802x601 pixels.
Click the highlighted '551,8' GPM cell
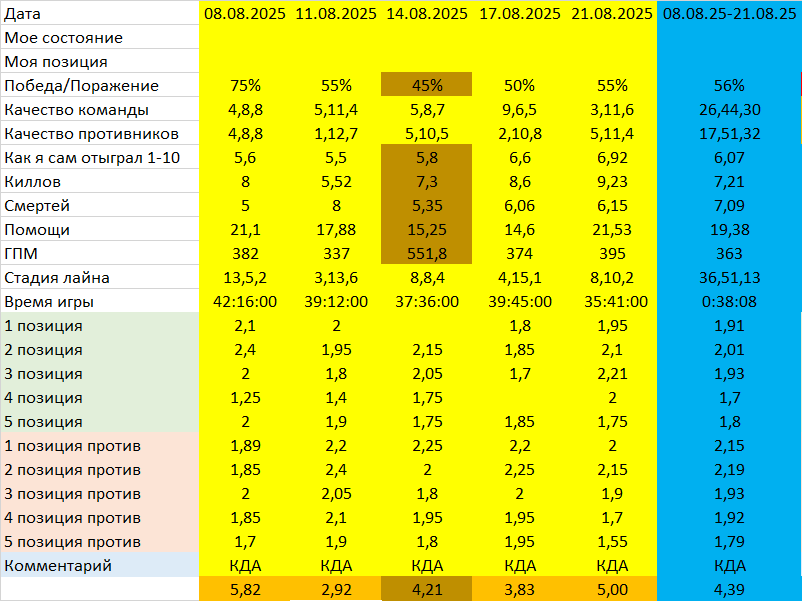427,253
